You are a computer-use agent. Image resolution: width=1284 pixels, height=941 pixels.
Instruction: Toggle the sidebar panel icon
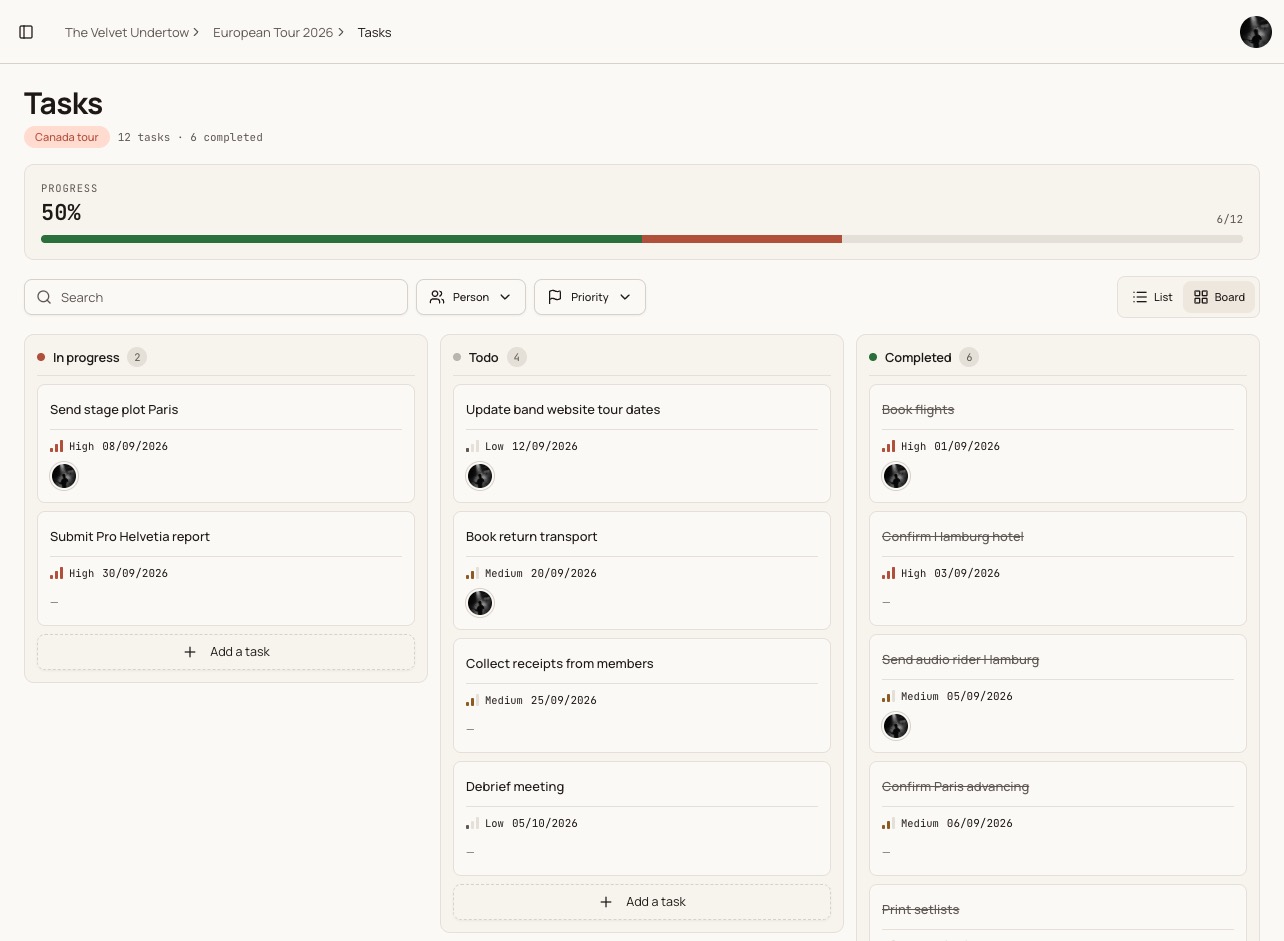(26, 32)
